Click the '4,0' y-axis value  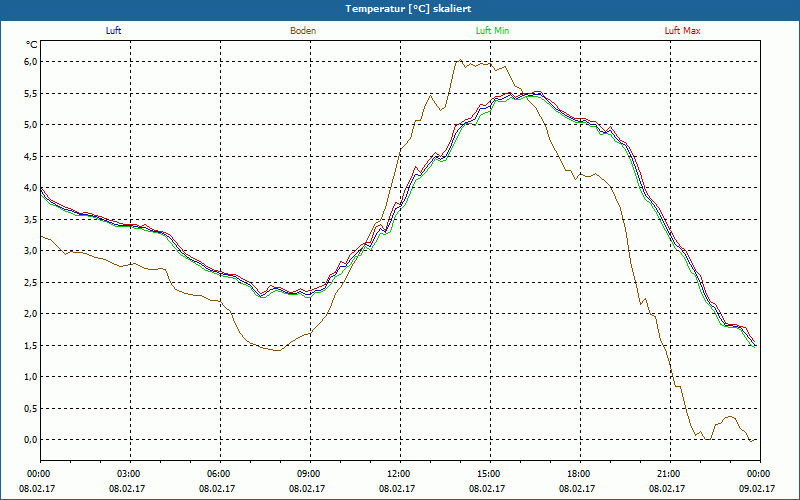coord(32,188)
